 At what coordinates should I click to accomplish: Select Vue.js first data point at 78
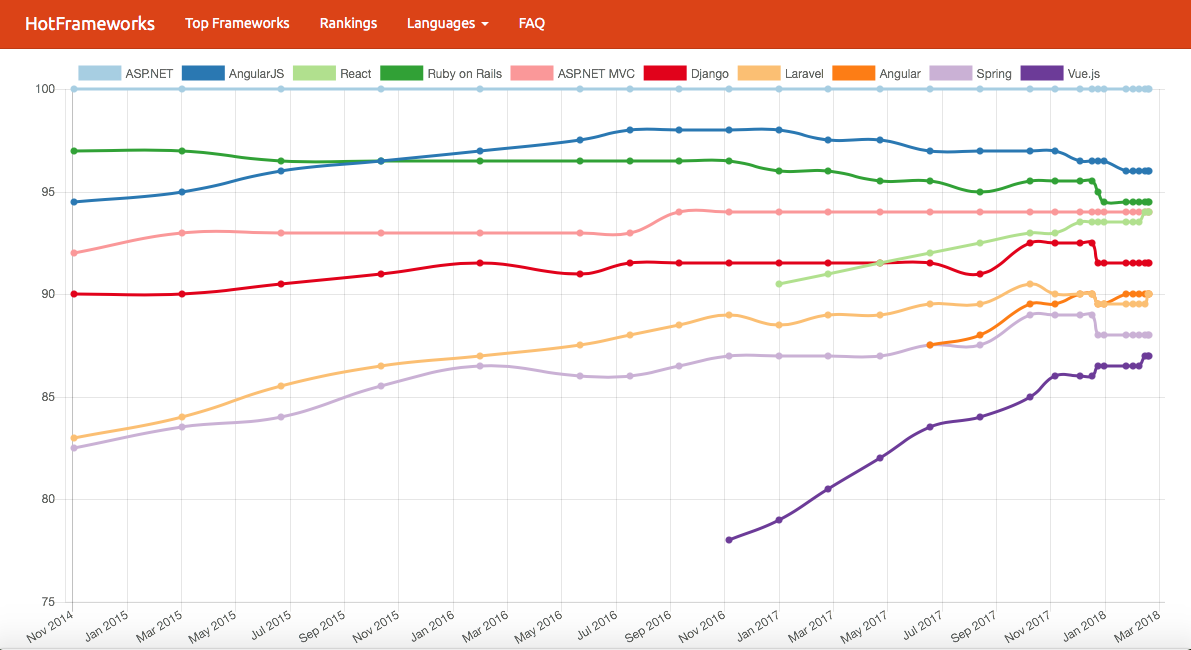click(729, 540)
